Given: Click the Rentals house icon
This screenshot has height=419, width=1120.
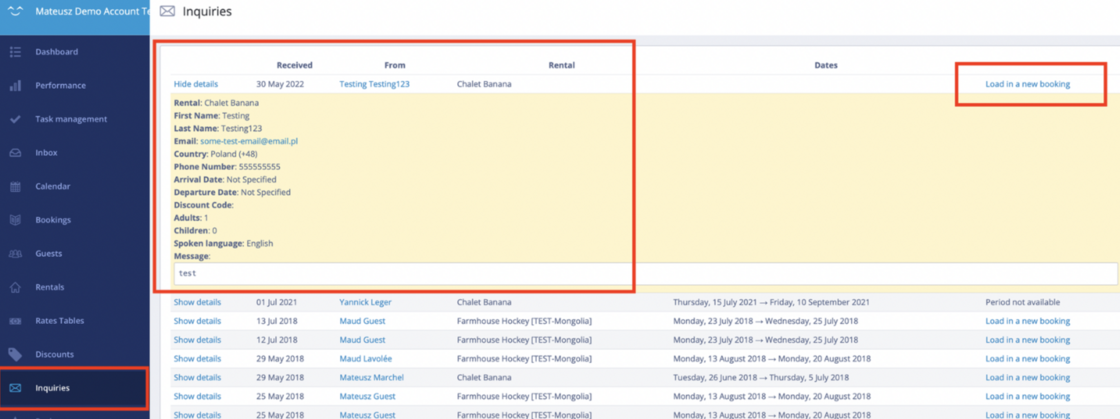Looking at the screenshot, I should click(x=15, y=288).
